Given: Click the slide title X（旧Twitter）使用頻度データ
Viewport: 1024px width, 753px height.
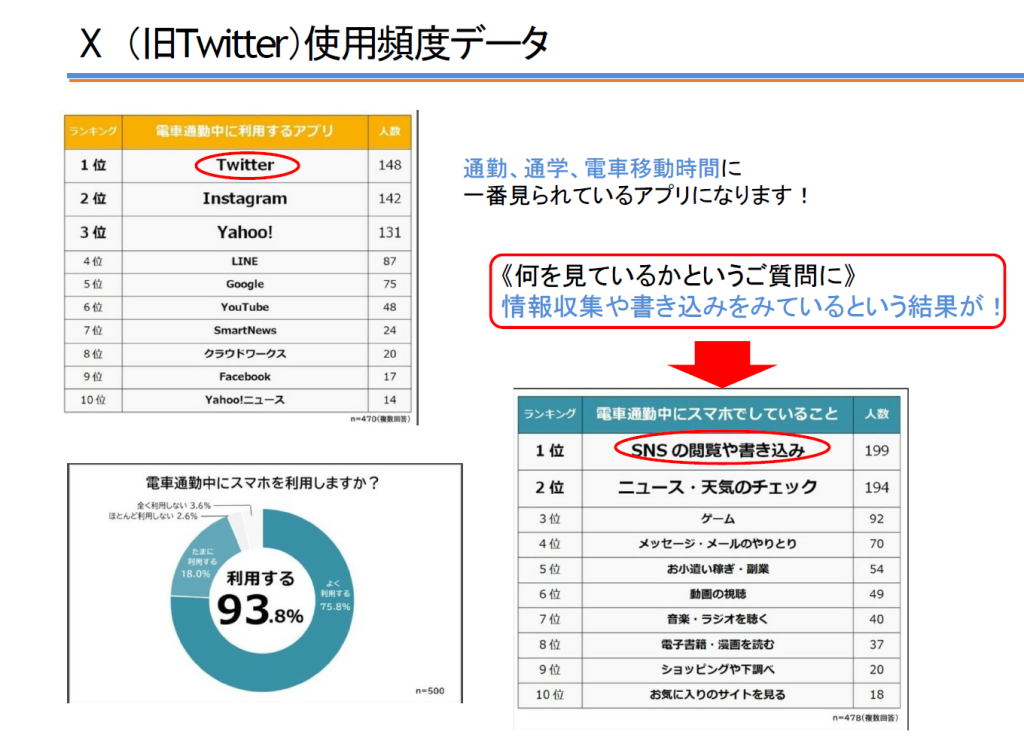Looking at the screenshot, I should tap(313, 43).
